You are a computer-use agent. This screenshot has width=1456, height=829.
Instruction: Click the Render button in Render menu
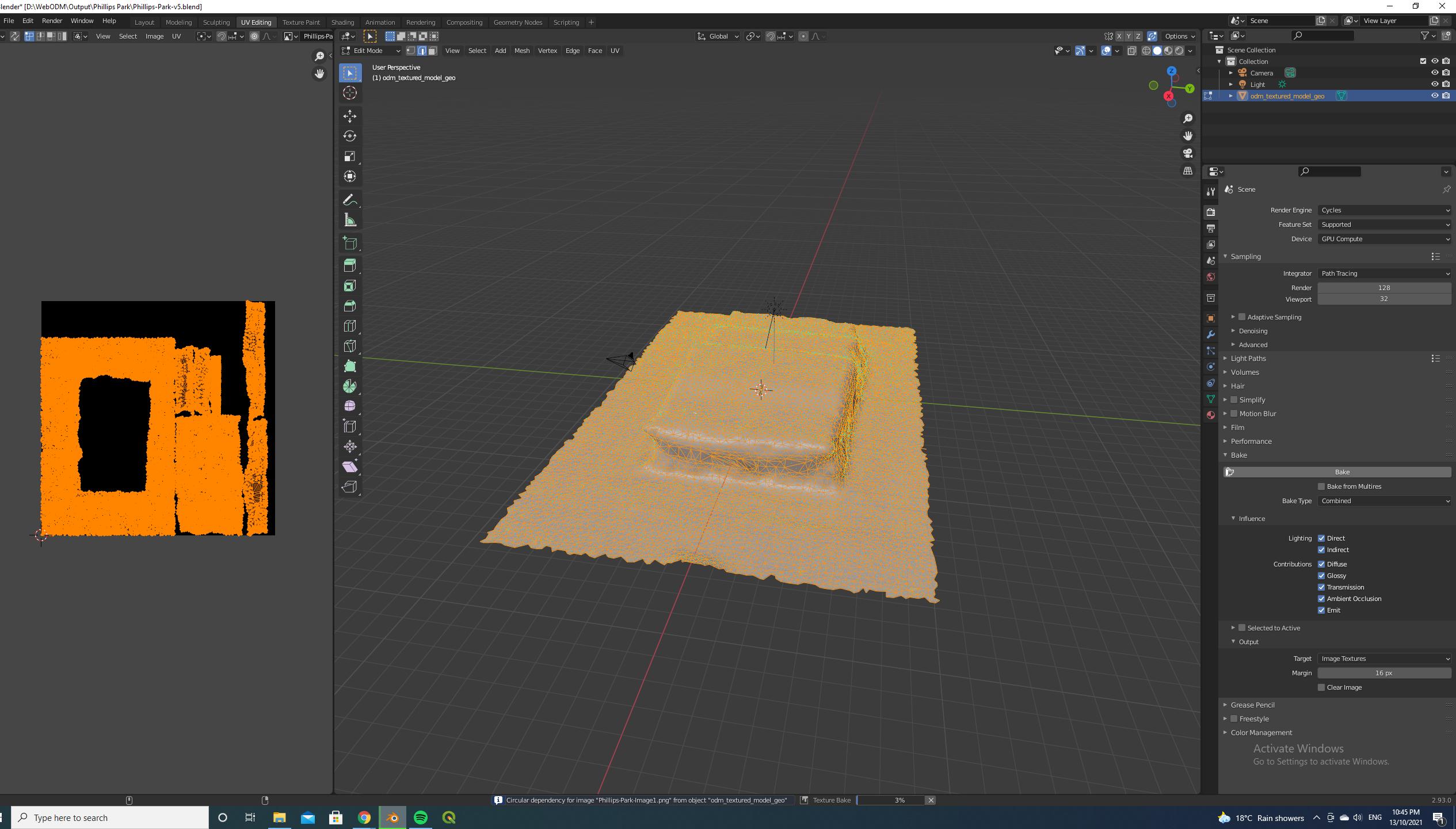(x=51, y=22)
